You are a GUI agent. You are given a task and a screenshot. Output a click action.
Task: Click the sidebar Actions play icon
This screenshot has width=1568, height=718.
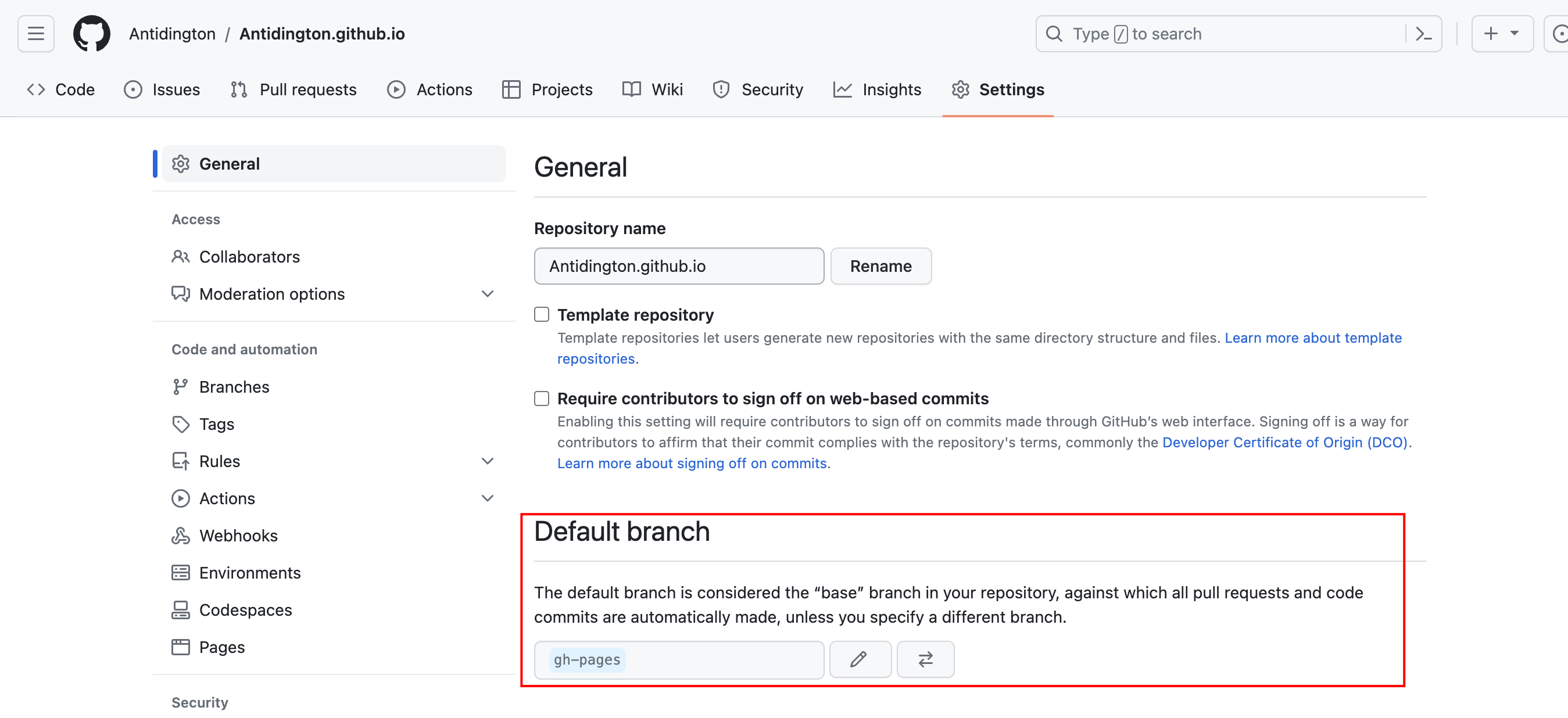tap(180, 498)
